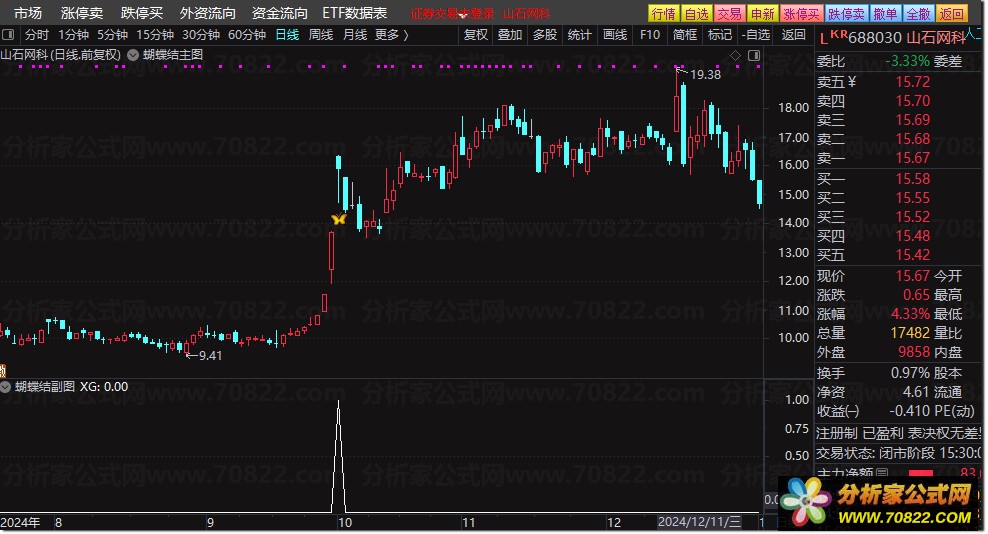Click the red L badge before 688030
Image resolution: width=988 pixels, height=534 pixels.
click(x=823, y=38)
